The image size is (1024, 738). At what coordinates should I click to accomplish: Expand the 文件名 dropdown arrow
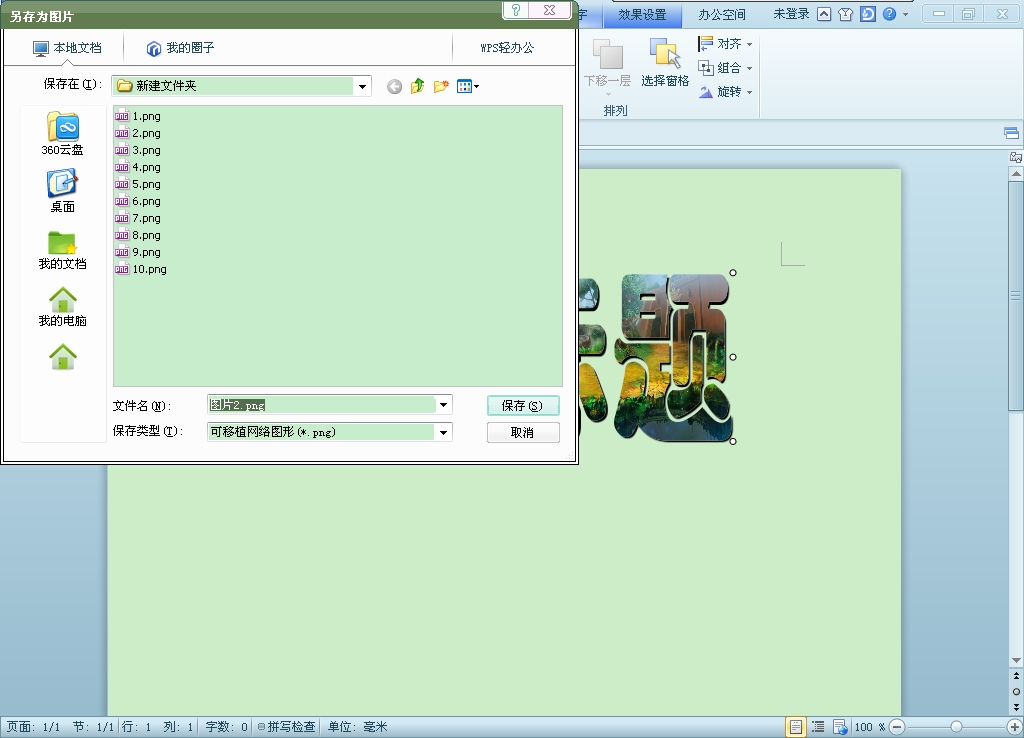pyautogui.click(x=443, y=405)
